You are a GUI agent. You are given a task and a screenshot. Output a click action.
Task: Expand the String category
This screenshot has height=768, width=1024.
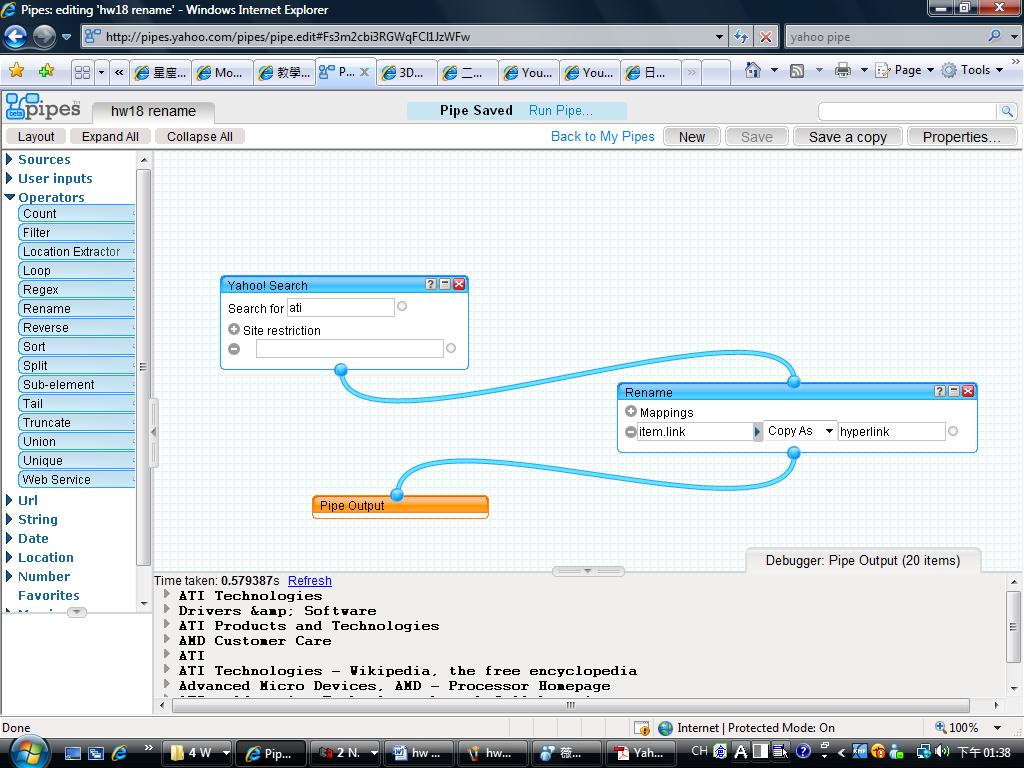(x=9, y=519)
